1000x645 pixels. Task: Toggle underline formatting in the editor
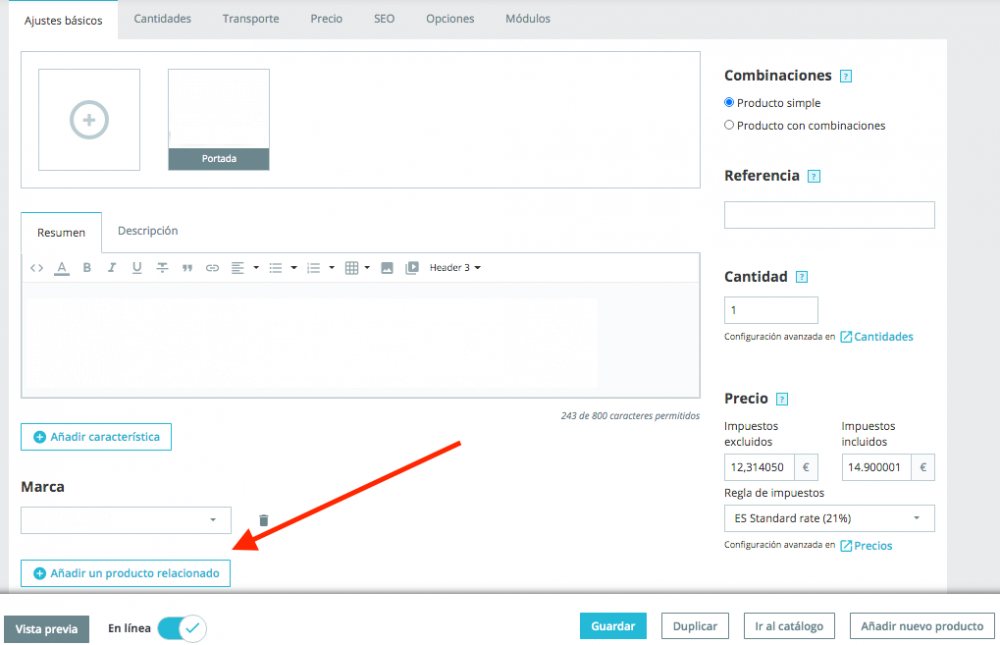tap(136, 268)
